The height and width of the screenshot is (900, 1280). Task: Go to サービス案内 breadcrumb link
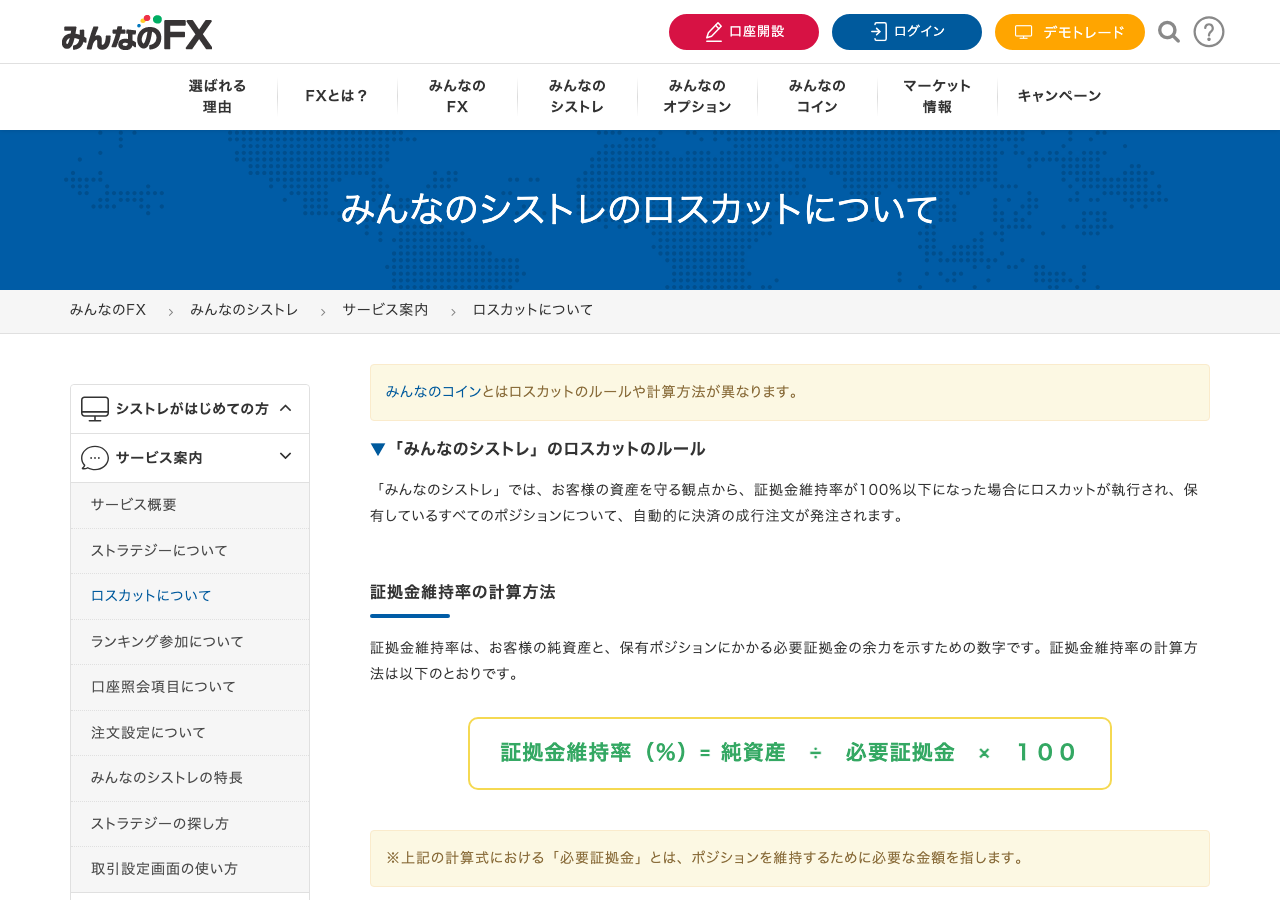(385, 310)
